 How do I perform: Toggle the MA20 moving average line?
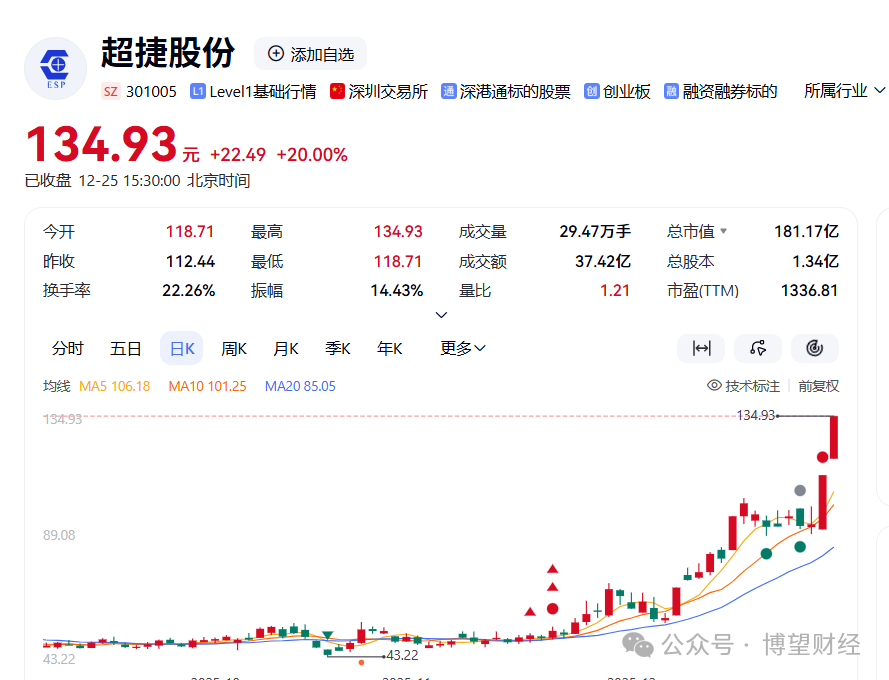(300, 386)
